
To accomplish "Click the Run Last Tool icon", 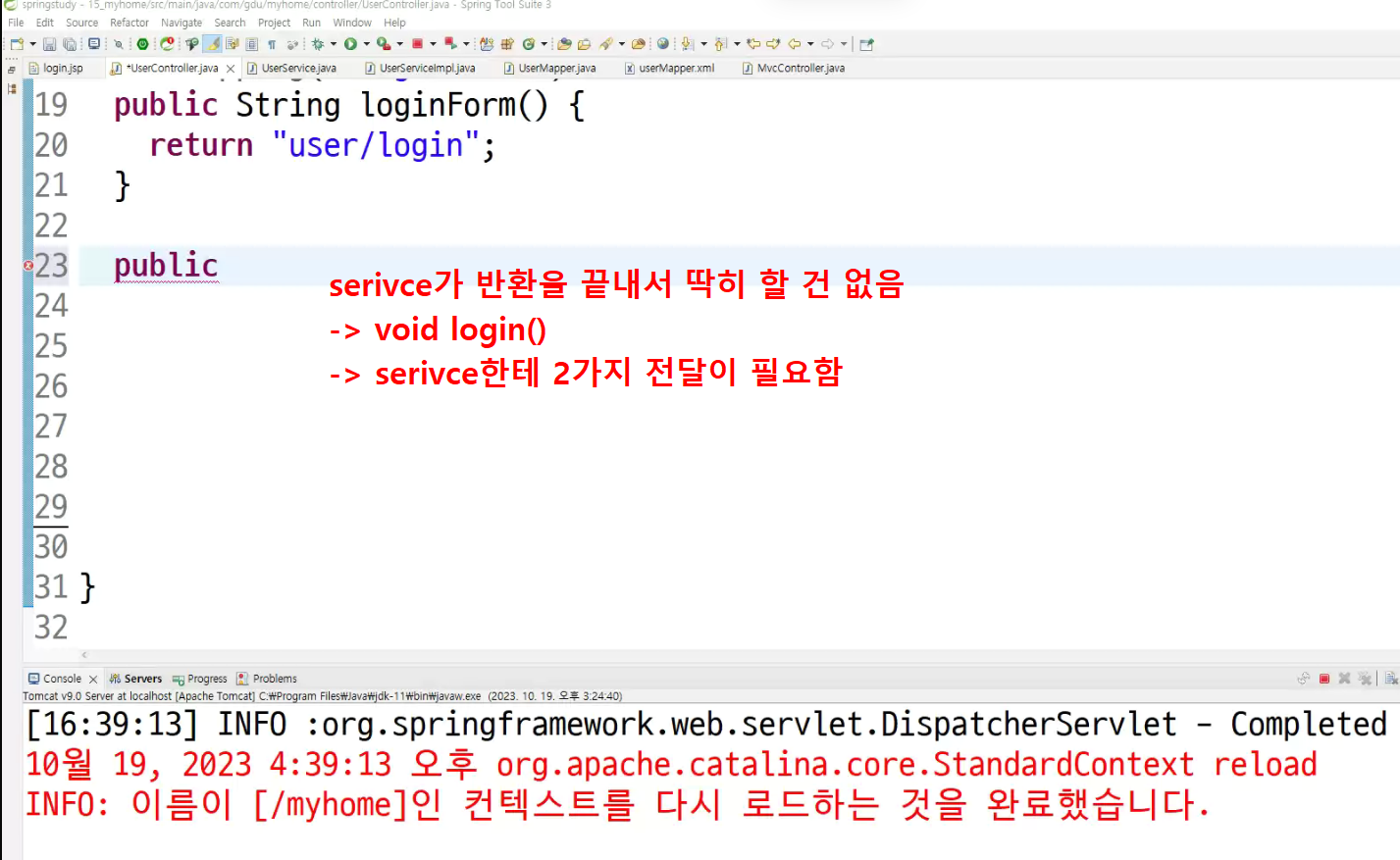I will pos(384,44).
